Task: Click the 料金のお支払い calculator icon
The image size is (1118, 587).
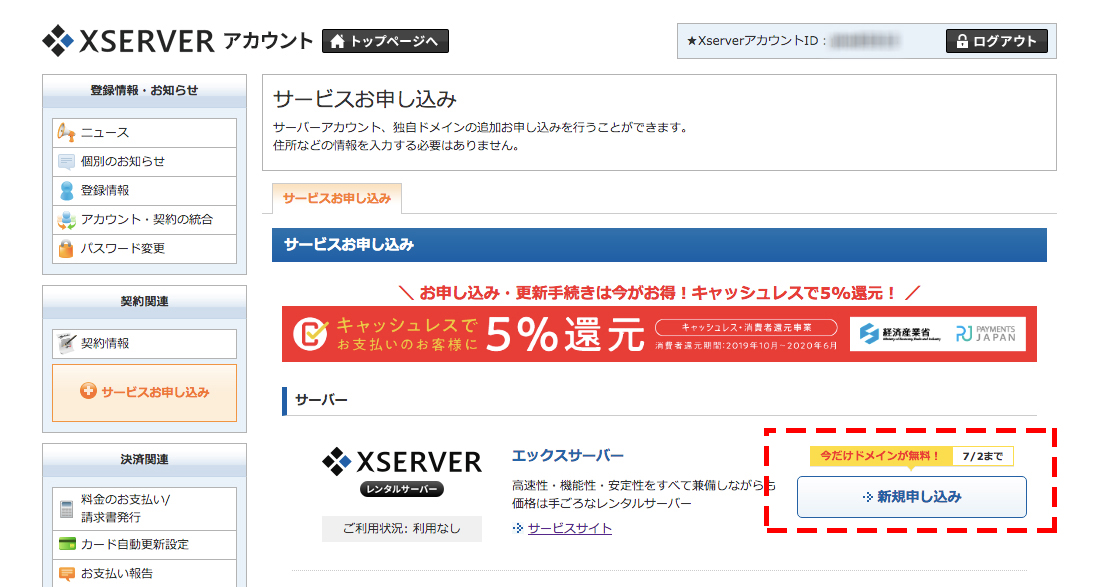Action: click(67, 508)
